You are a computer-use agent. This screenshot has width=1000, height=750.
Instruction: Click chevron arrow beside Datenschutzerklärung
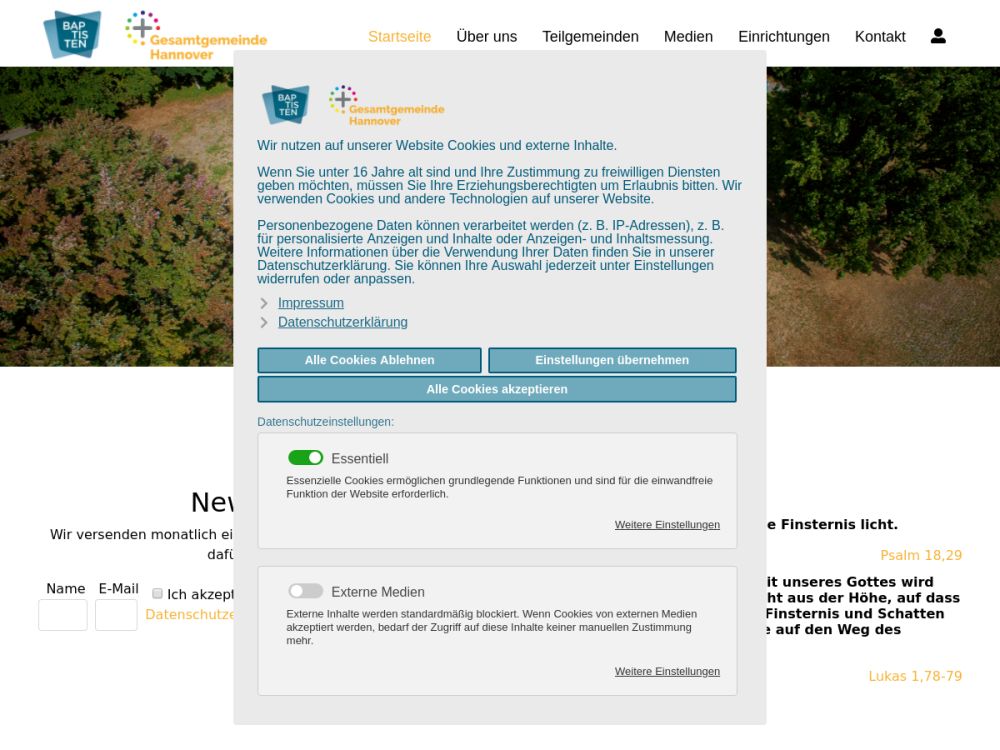point(264,323)
